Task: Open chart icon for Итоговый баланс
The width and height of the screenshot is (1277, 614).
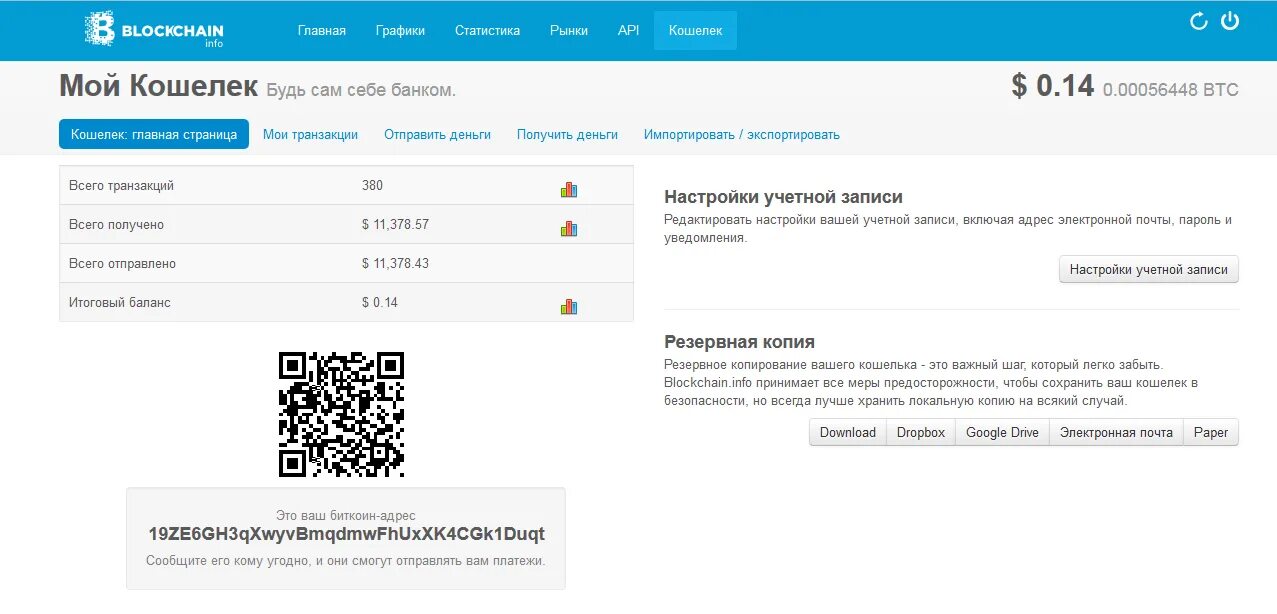Action: click(569, 306)
